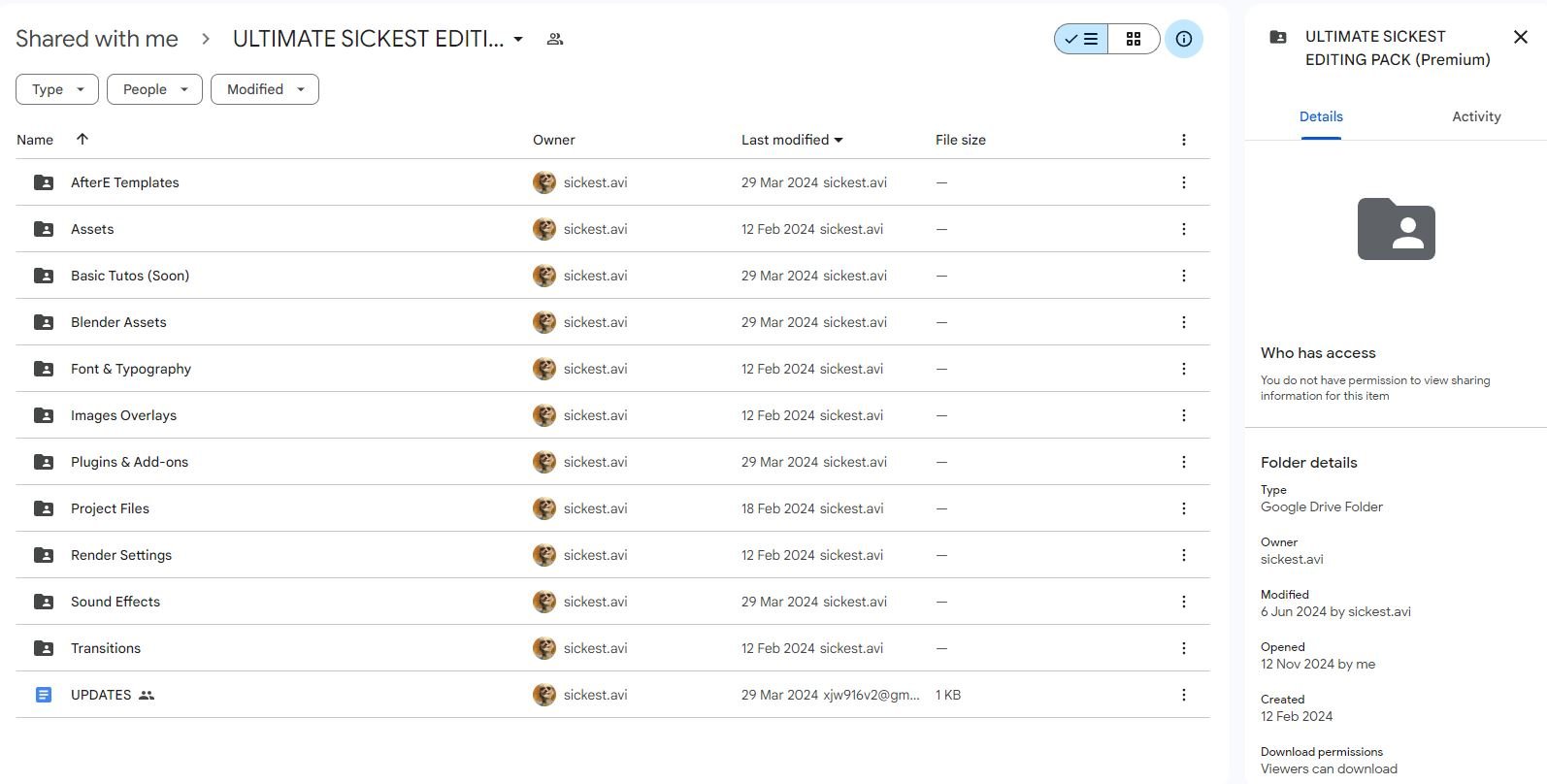Image resolution: width=1547 pixels, height=784 pixels.
Task: Click the sickest.avi avatar in Assets row
Action: [544, 229]
